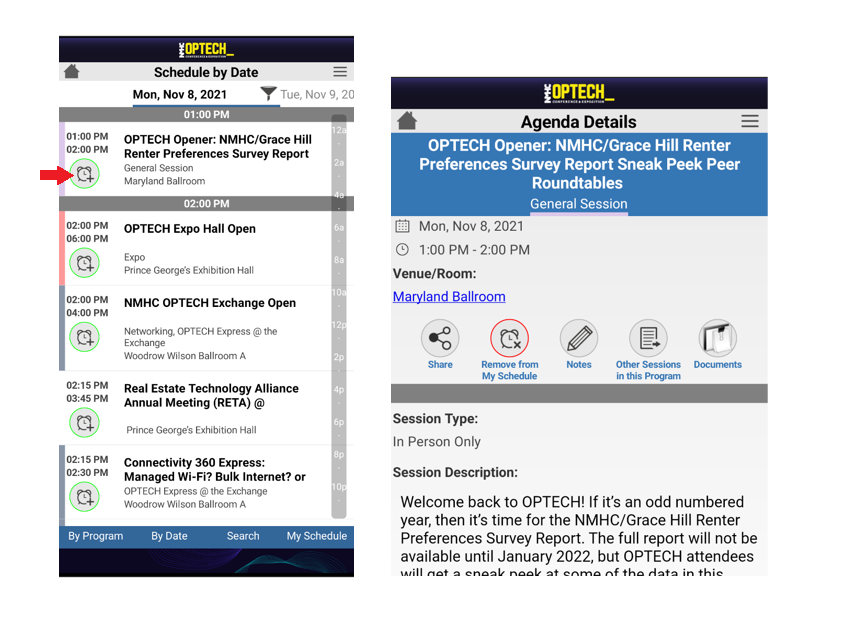Open hamburger menu on Agenda Details screen

(x=750, y=121)
